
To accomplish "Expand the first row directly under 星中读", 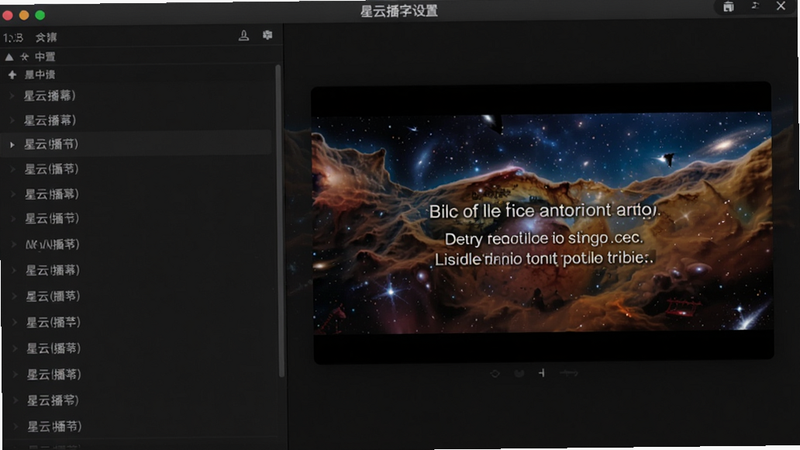I will [12, 96].
